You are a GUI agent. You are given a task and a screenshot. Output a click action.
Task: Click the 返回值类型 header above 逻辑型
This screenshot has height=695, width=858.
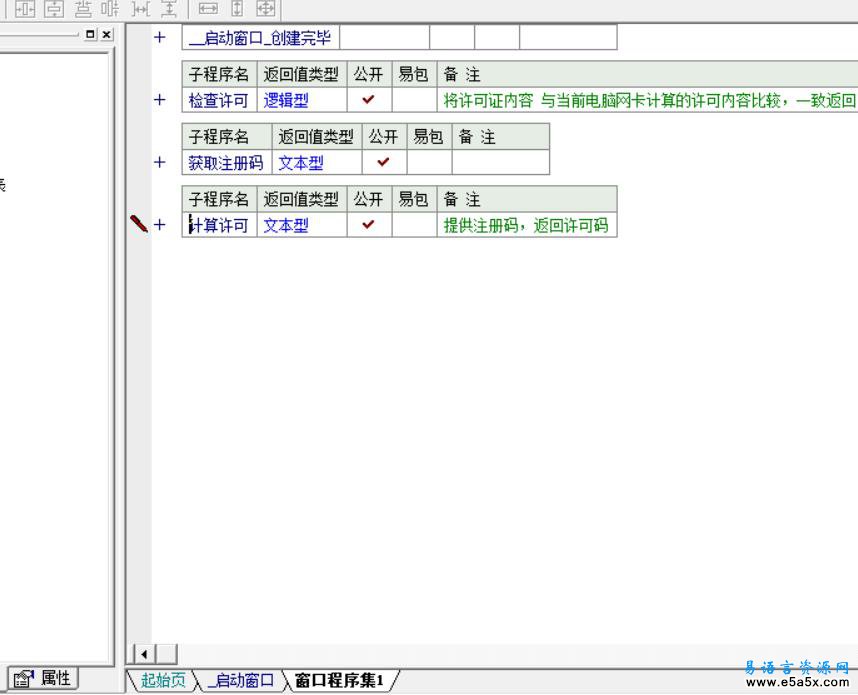302,74
